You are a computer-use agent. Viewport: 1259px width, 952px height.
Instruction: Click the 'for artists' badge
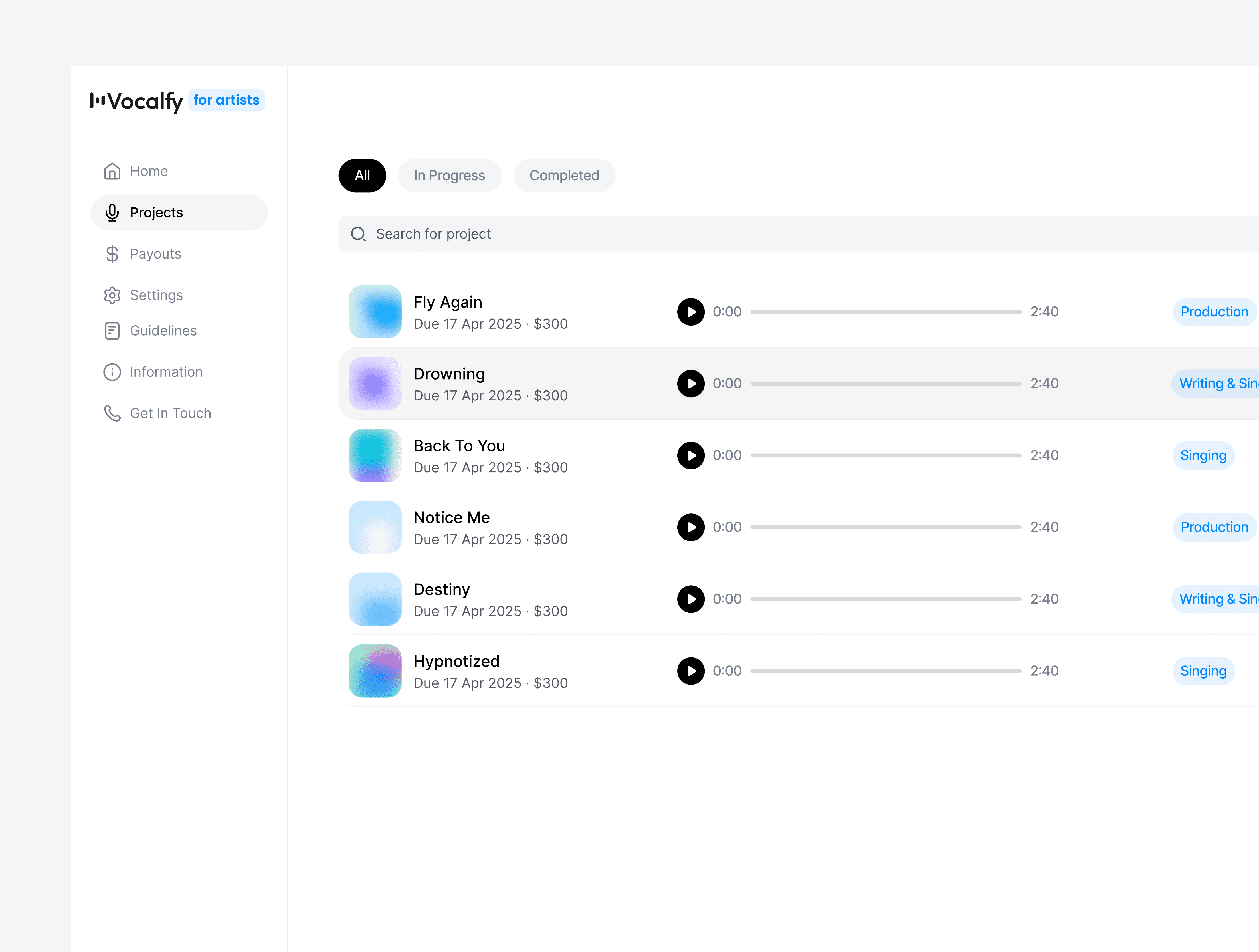226,100
